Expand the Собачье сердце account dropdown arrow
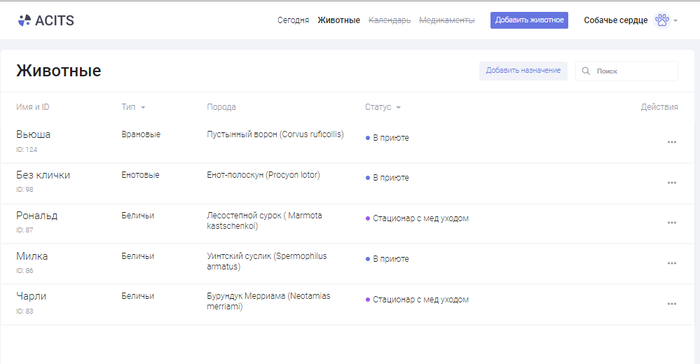 tap(675, 21)
